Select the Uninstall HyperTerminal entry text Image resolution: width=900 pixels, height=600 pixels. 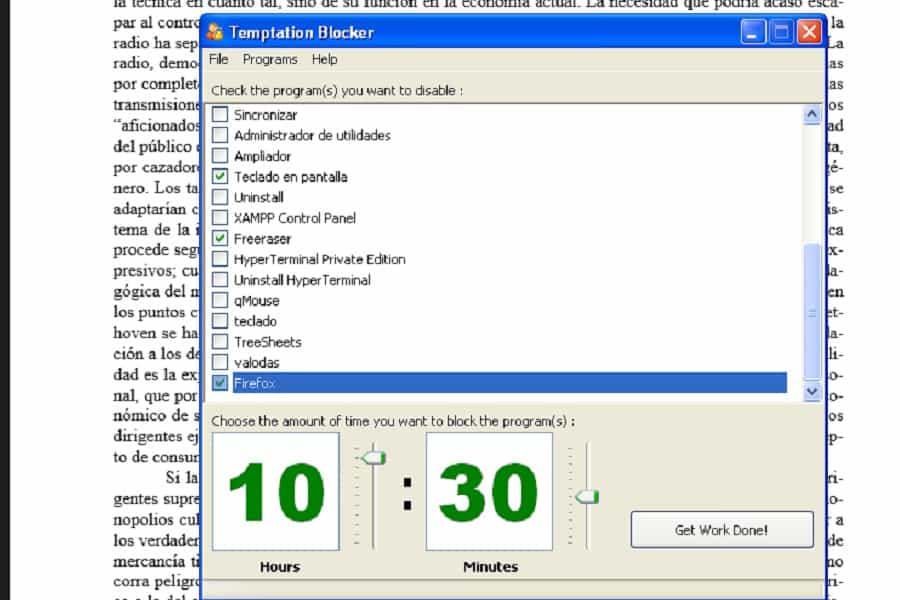302,280
